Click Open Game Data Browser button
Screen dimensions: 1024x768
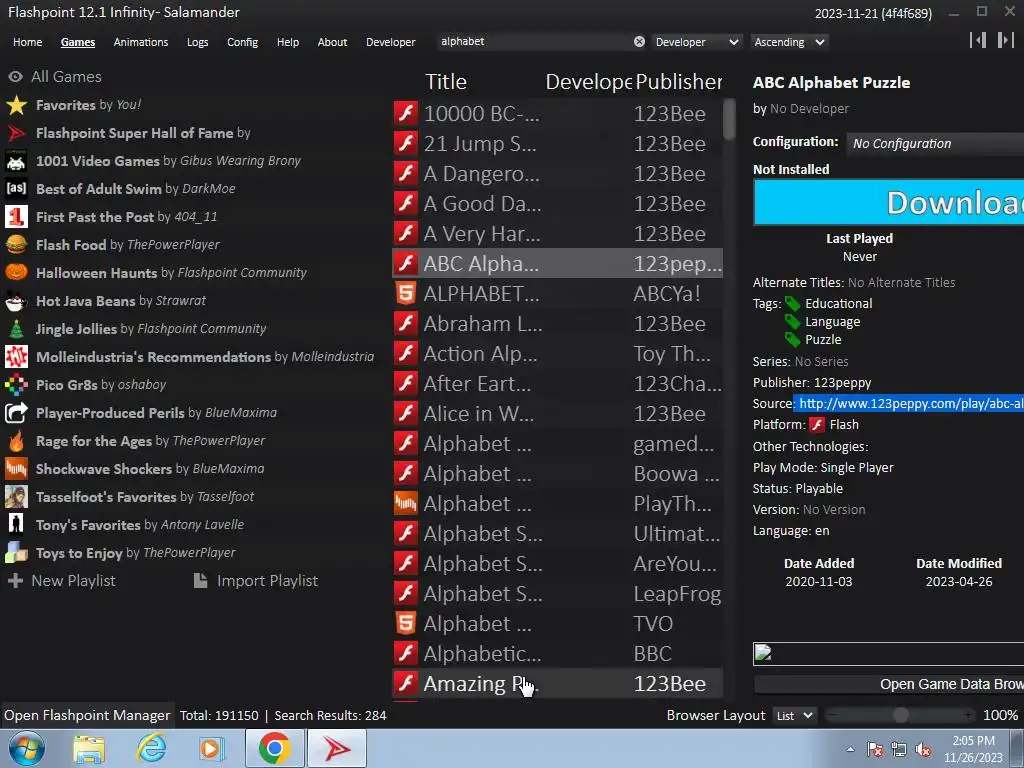pos(889,684)
